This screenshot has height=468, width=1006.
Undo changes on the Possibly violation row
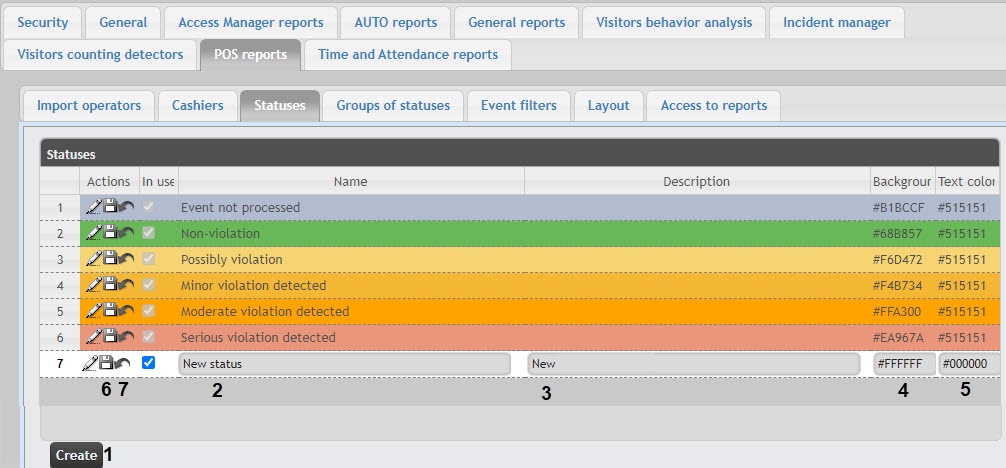point(126,259)
